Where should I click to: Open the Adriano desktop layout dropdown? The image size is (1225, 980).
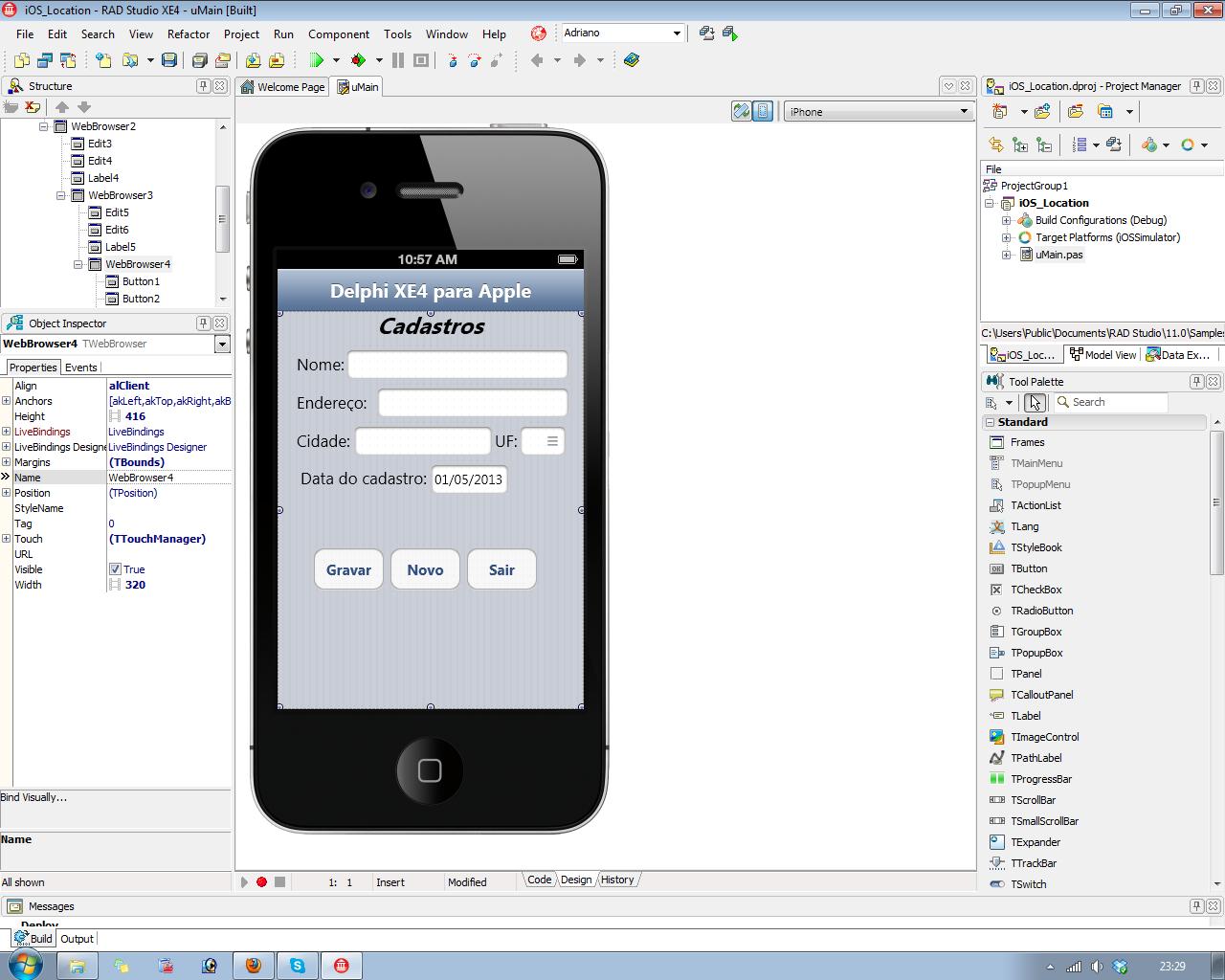click(x=677, y=33)
